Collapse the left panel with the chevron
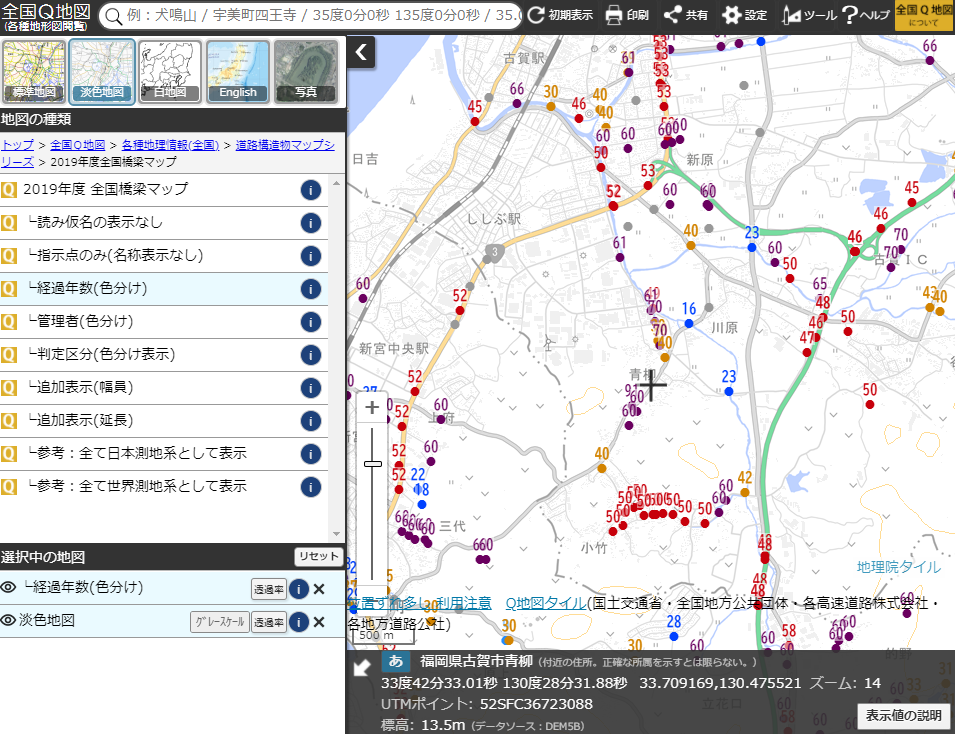This screenshot has width=955, height=734. pos(360,52)
